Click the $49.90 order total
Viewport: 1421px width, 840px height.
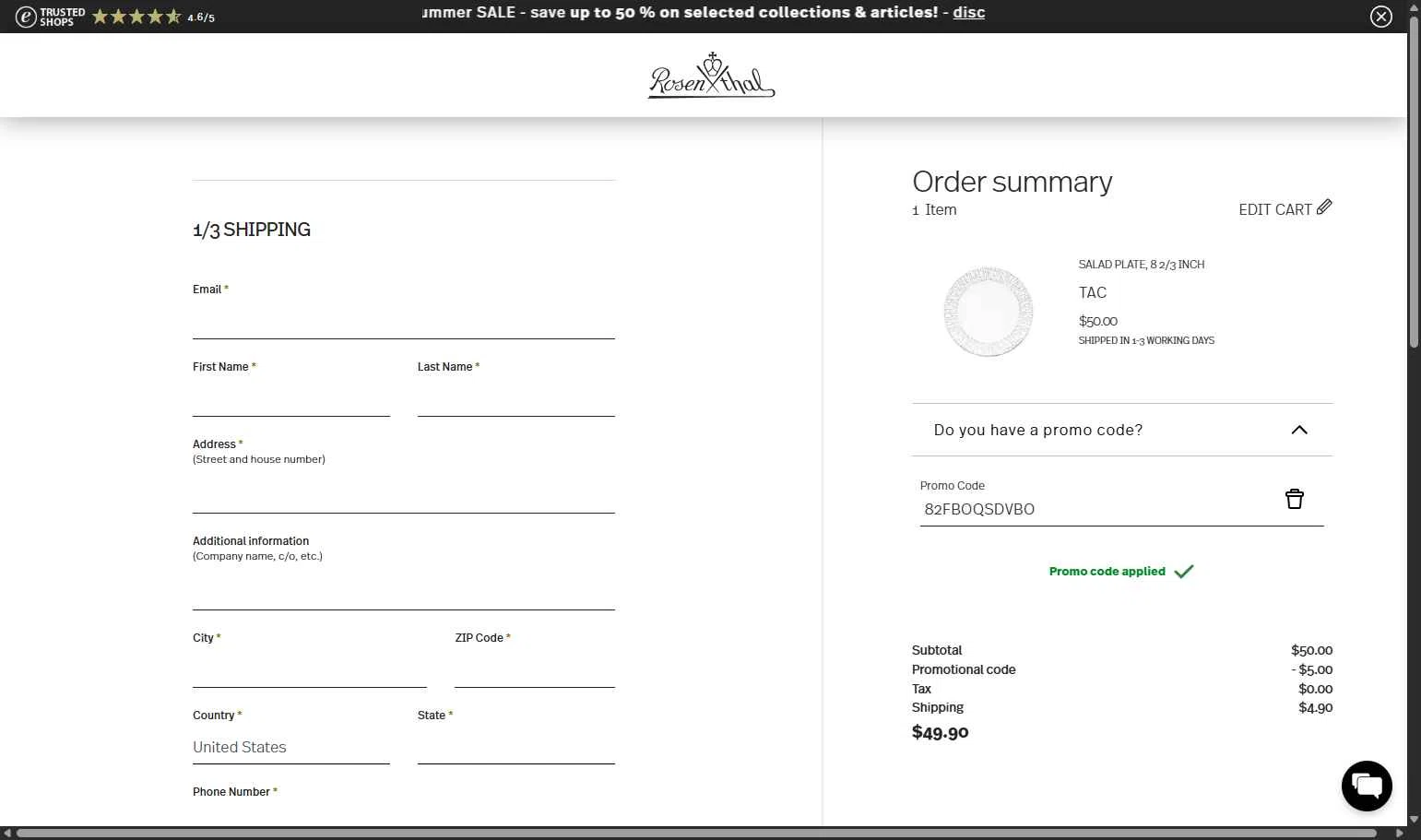(941, 732)
